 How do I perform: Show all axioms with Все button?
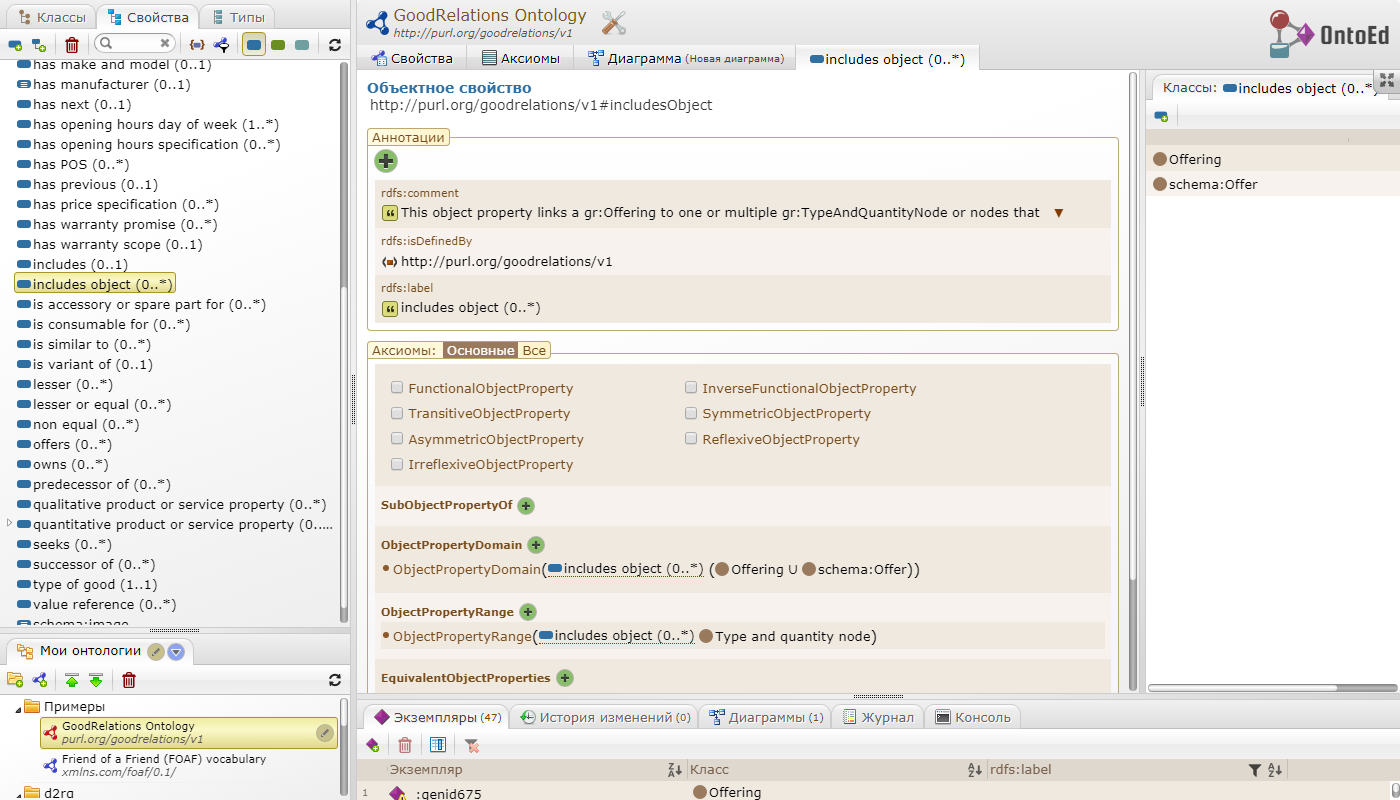[x=534, y=350]
